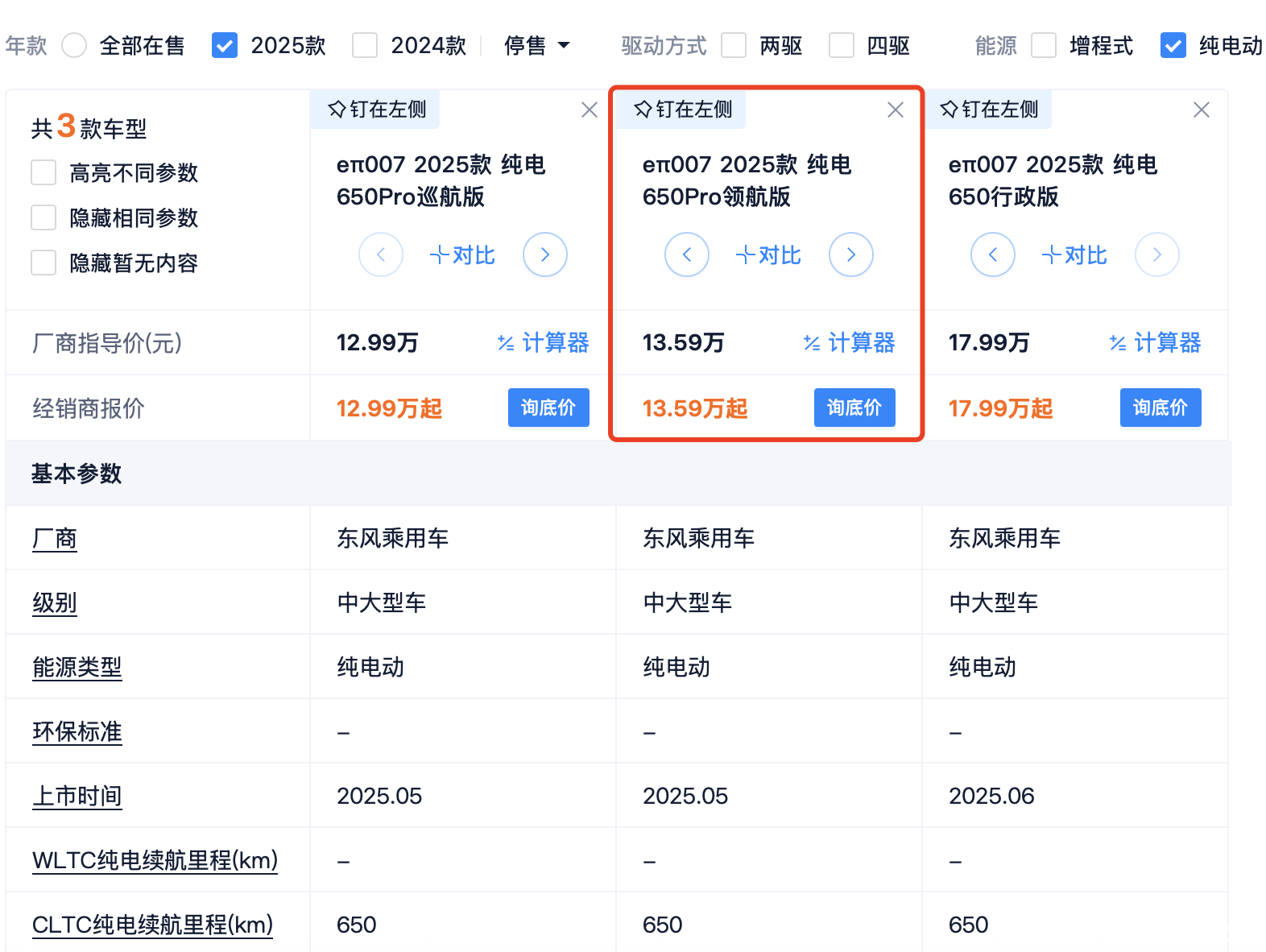
Task: Click the 厂商指导价(元) row label
Action: 107,343
